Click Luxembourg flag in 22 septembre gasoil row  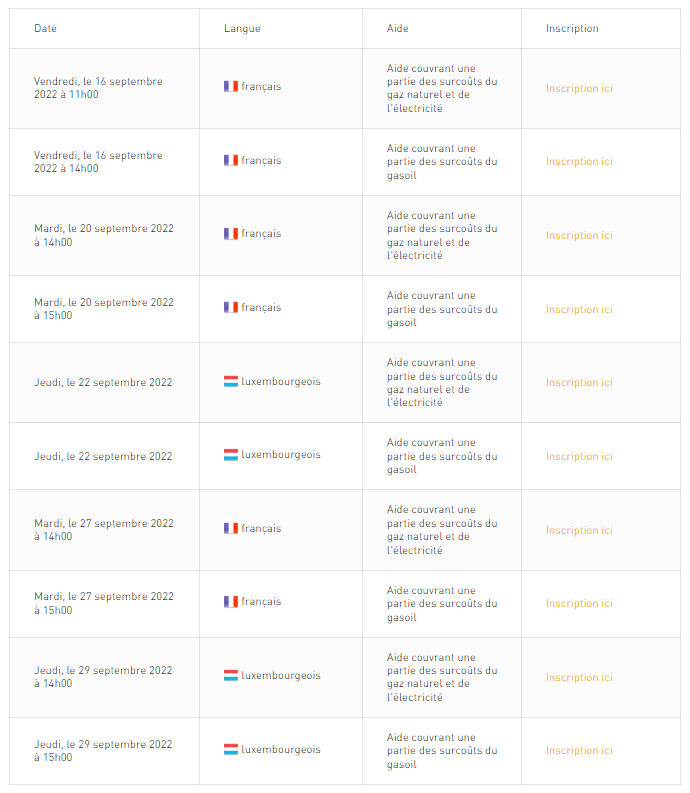click(x=231, y=455)
